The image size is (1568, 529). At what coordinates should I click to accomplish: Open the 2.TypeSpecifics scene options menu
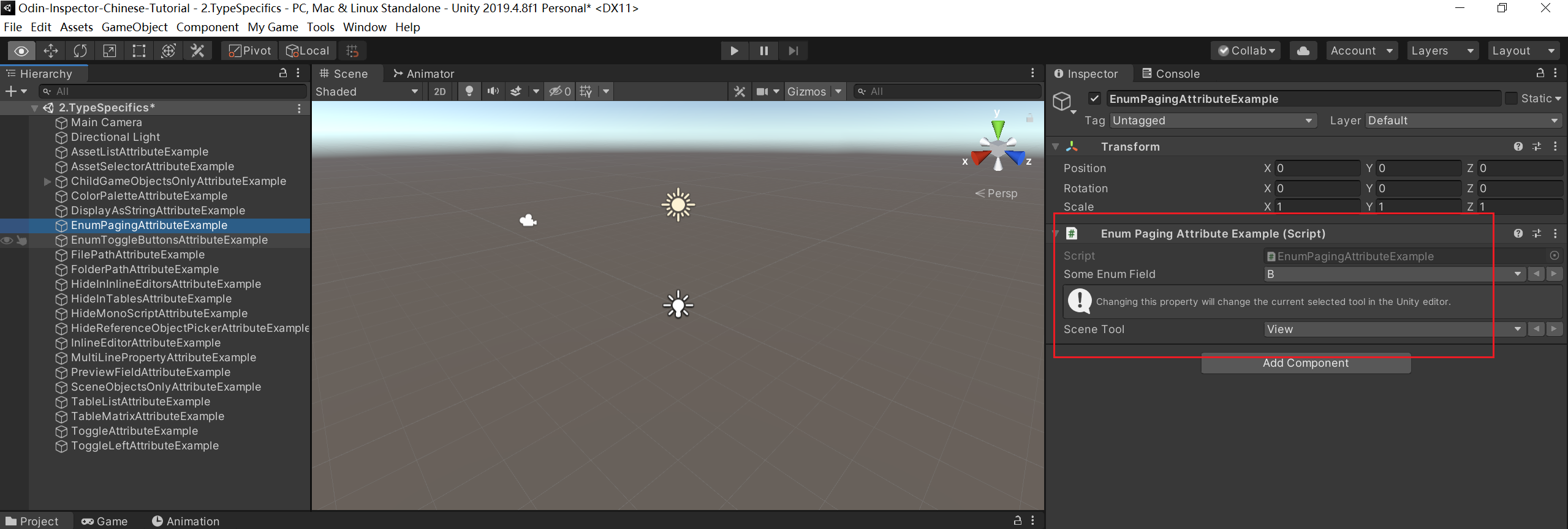(299, 108)
